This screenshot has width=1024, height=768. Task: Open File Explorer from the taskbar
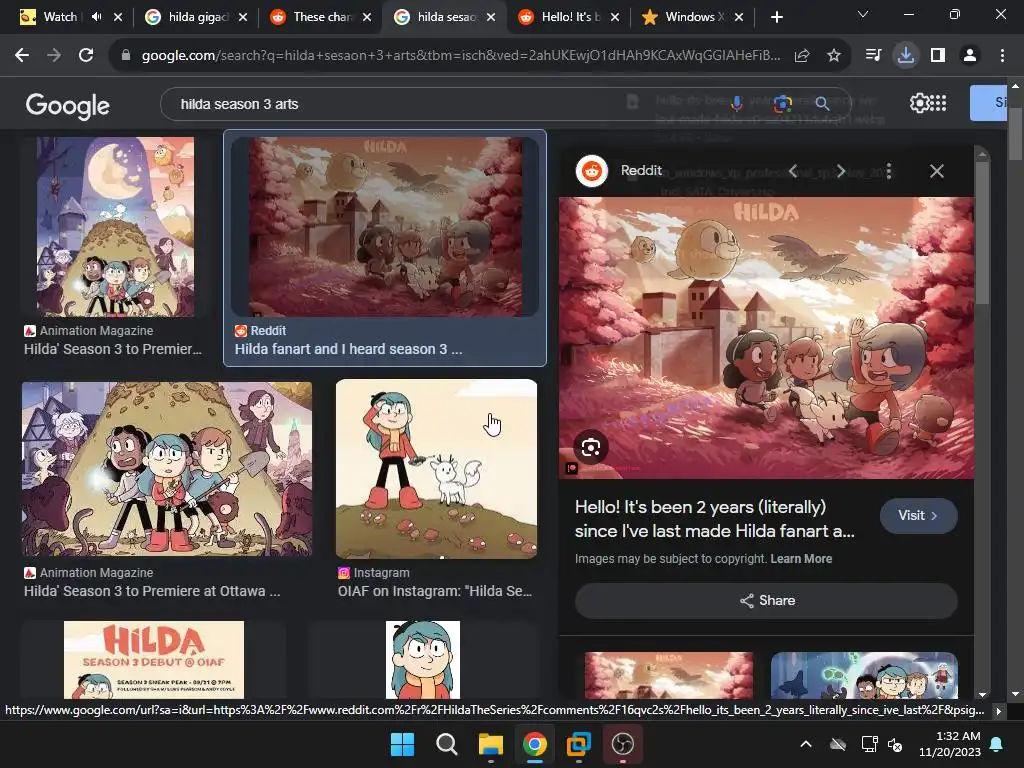click(490, 744)
